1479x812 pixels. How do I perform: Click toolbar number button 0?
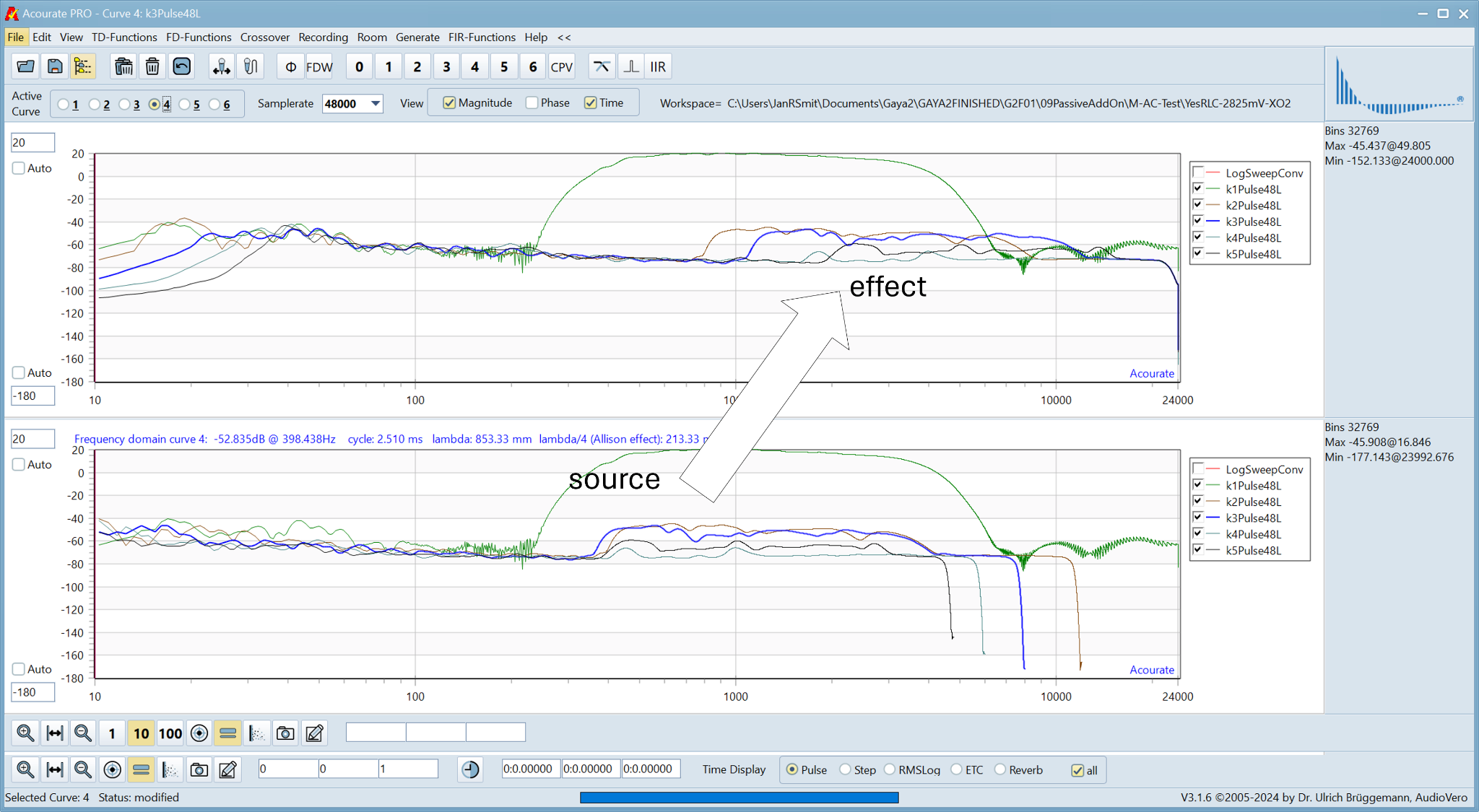359,66
